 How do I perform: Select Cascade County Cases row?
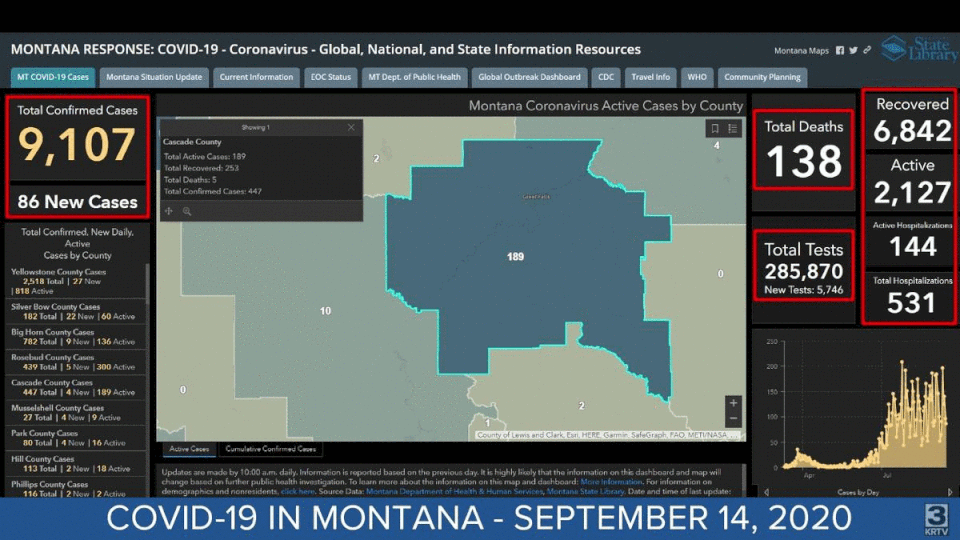tap(75, 387)
